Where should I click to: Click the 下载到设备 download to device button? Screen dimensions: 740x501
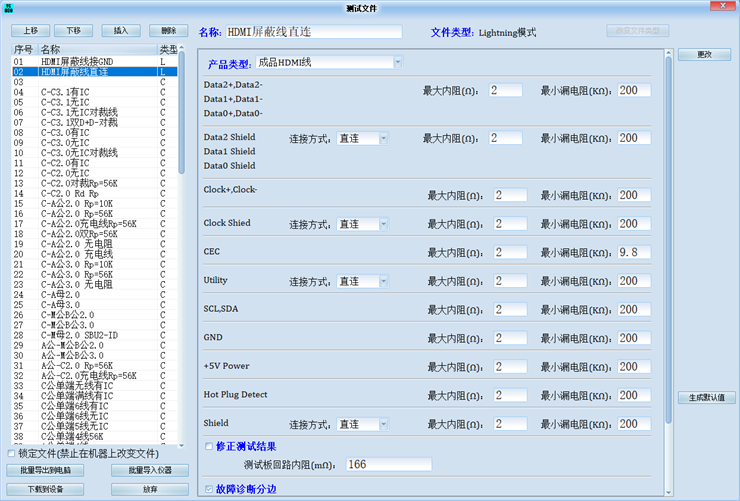coord(46,489)
